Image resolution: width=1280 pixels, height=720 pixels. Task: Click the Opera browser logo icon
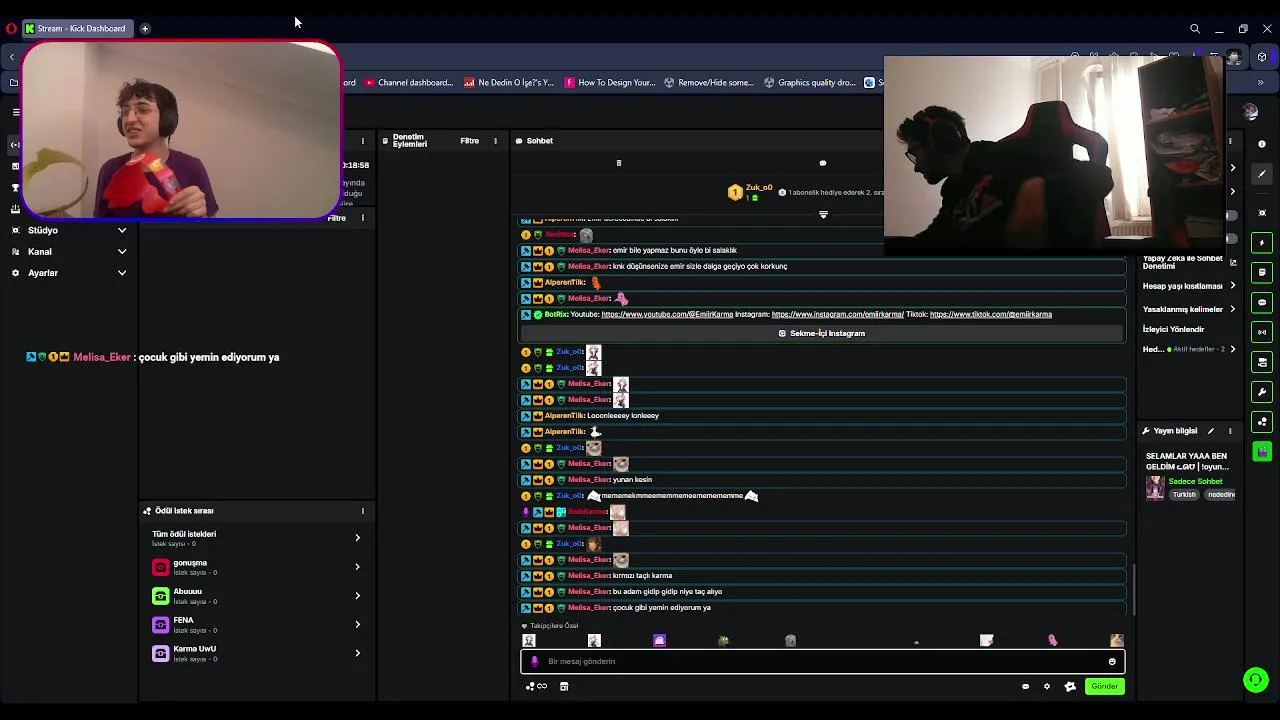[x=11, y=29]
